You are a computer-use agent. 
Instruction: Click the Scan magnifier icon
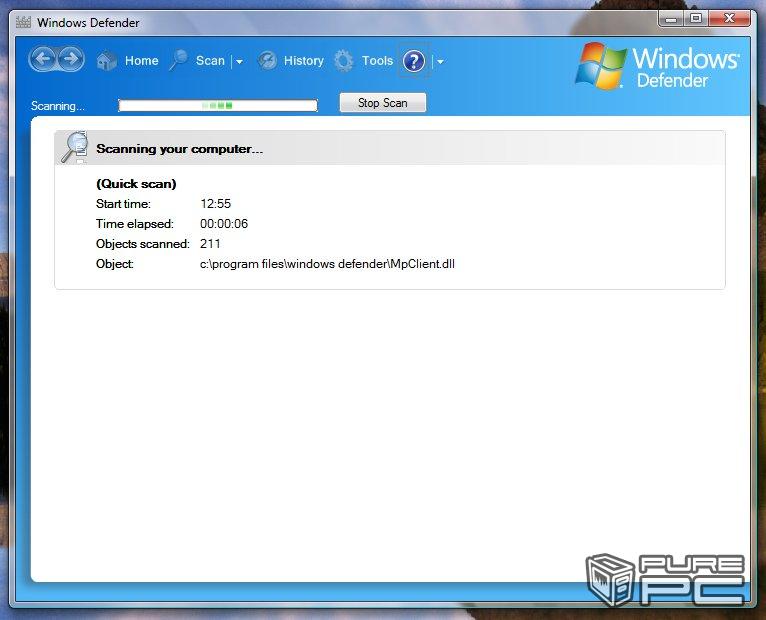point(178,60)
